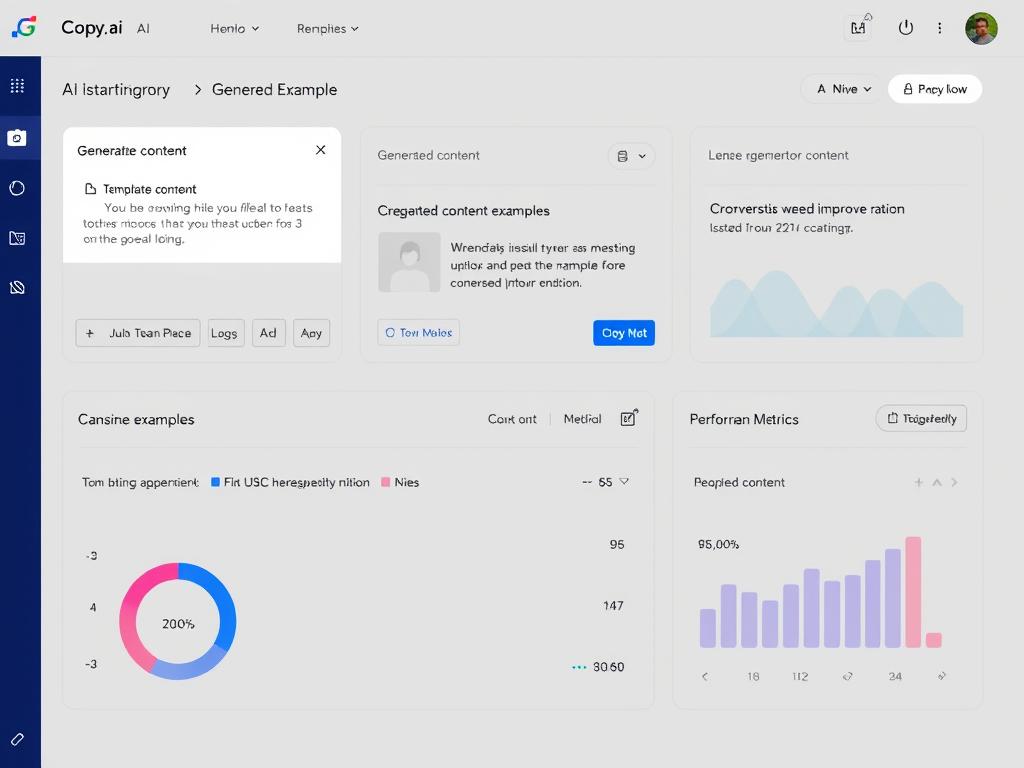Click the Template content document icon
Screen dimensions: 1024x768
91,189
